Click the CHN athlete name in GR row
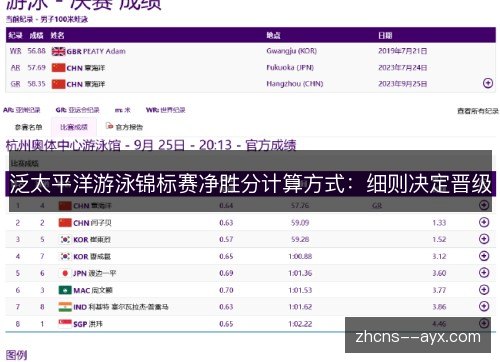500x362 pixels. (x=86, y=84)
